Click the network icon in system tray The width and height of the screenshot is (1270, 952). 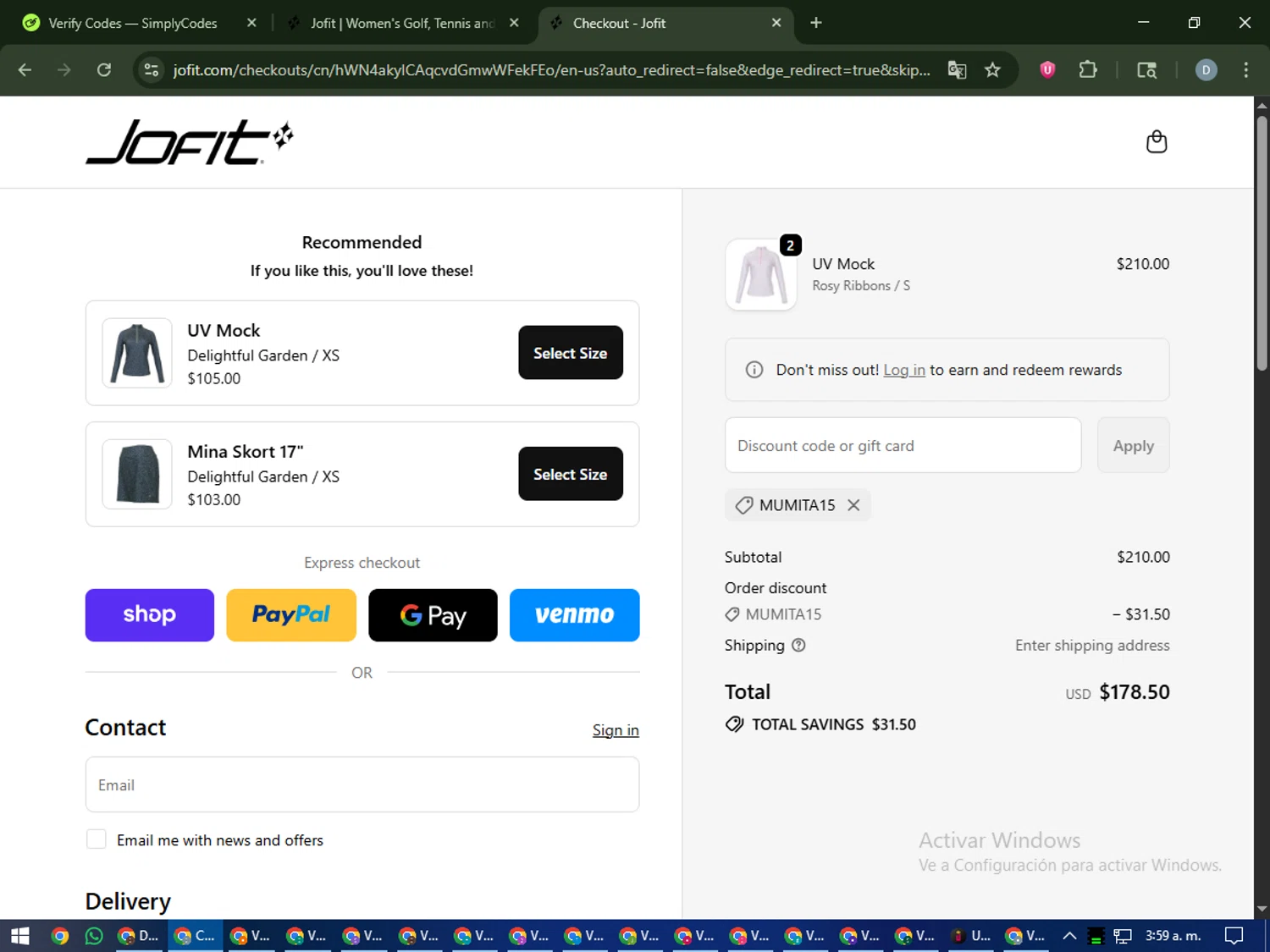[1123, 936]
